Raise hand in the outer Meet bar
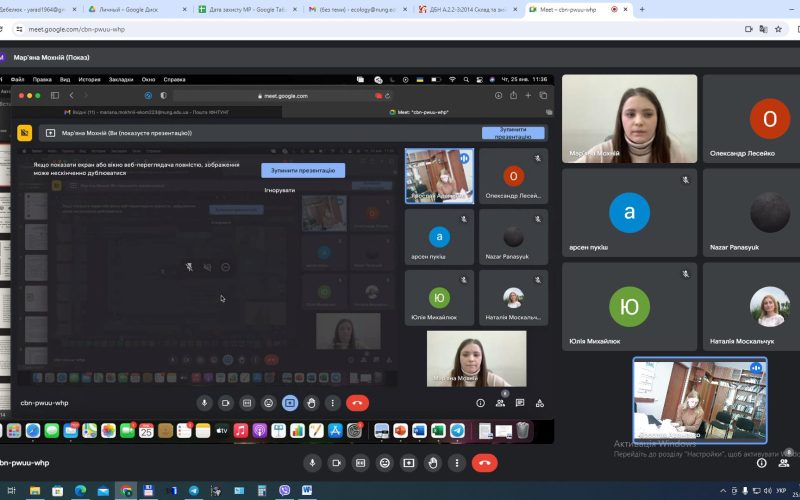The height and width of the screenshot is (500, 800). 433,463
